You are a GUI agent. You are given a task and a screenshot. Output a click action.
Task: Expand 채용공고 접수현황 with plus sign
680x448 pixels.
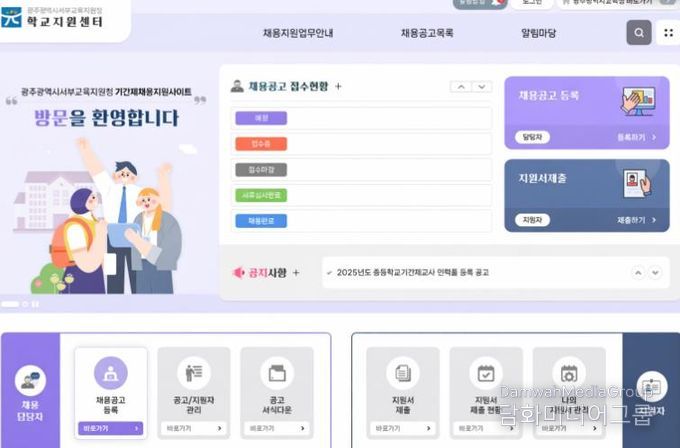pos(338,87)
